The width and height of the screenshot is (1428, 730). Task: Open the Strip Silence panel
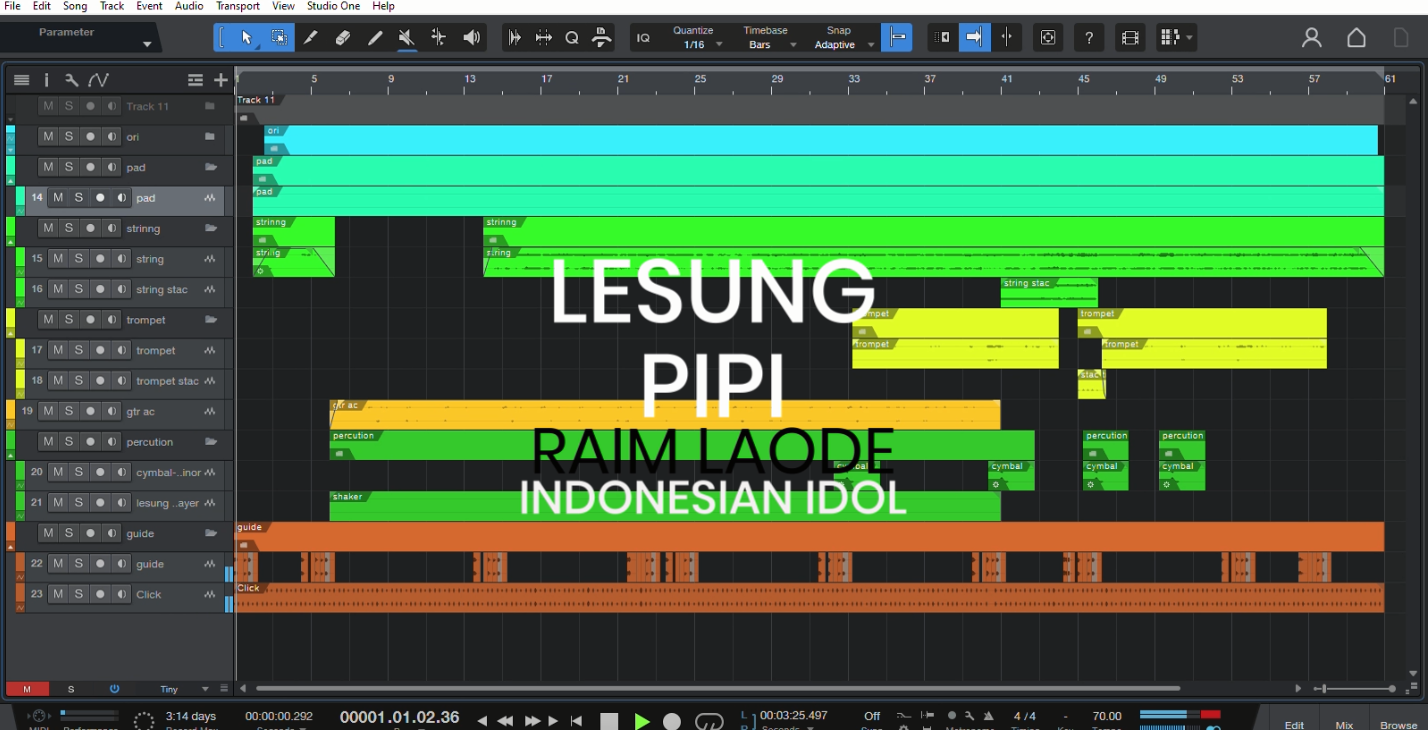pyautogui.click(x=544, y=38)
